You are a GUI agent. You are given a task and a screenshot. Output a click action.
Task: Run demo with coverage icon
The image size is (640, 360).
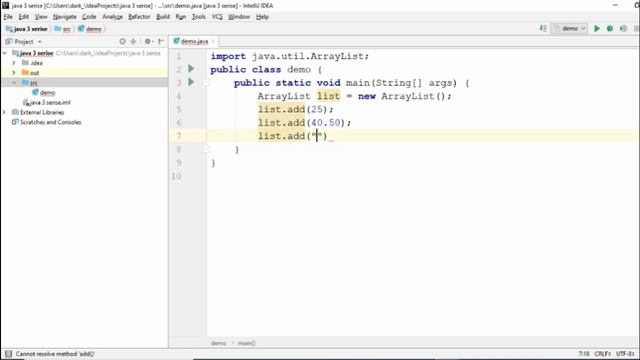623,29
